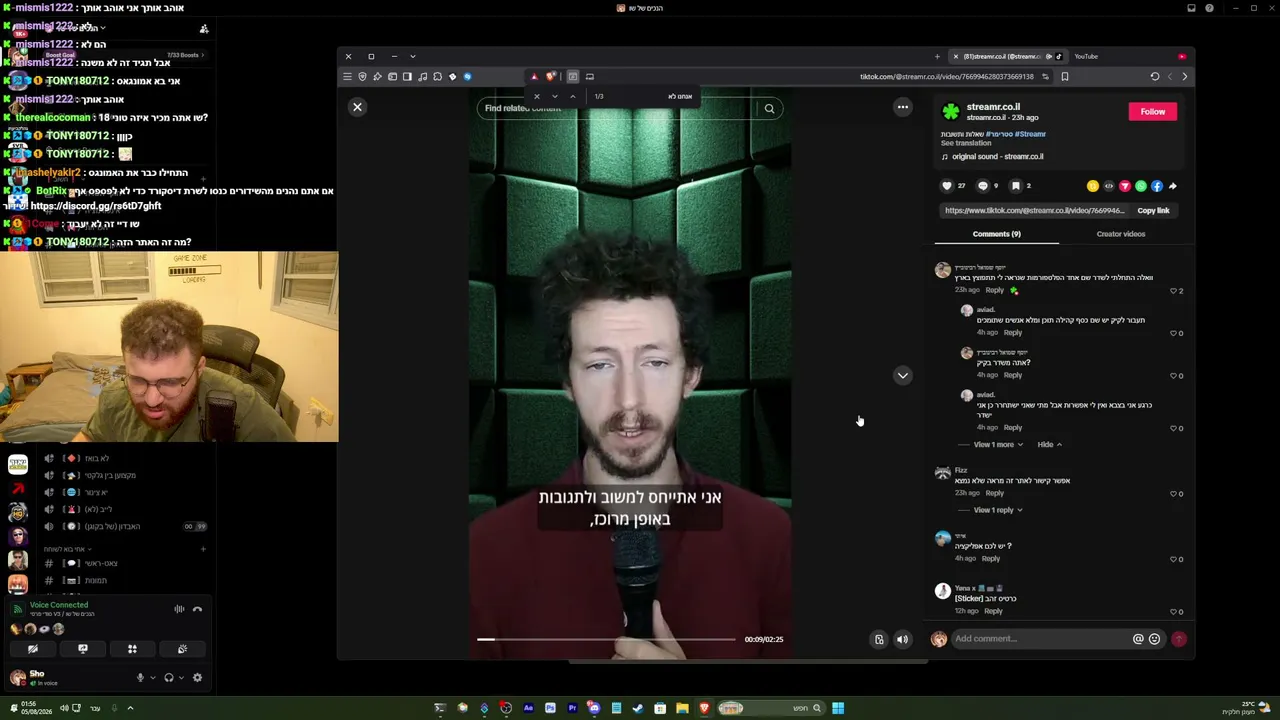Click the yellow repost icon

coord(1092,186)
